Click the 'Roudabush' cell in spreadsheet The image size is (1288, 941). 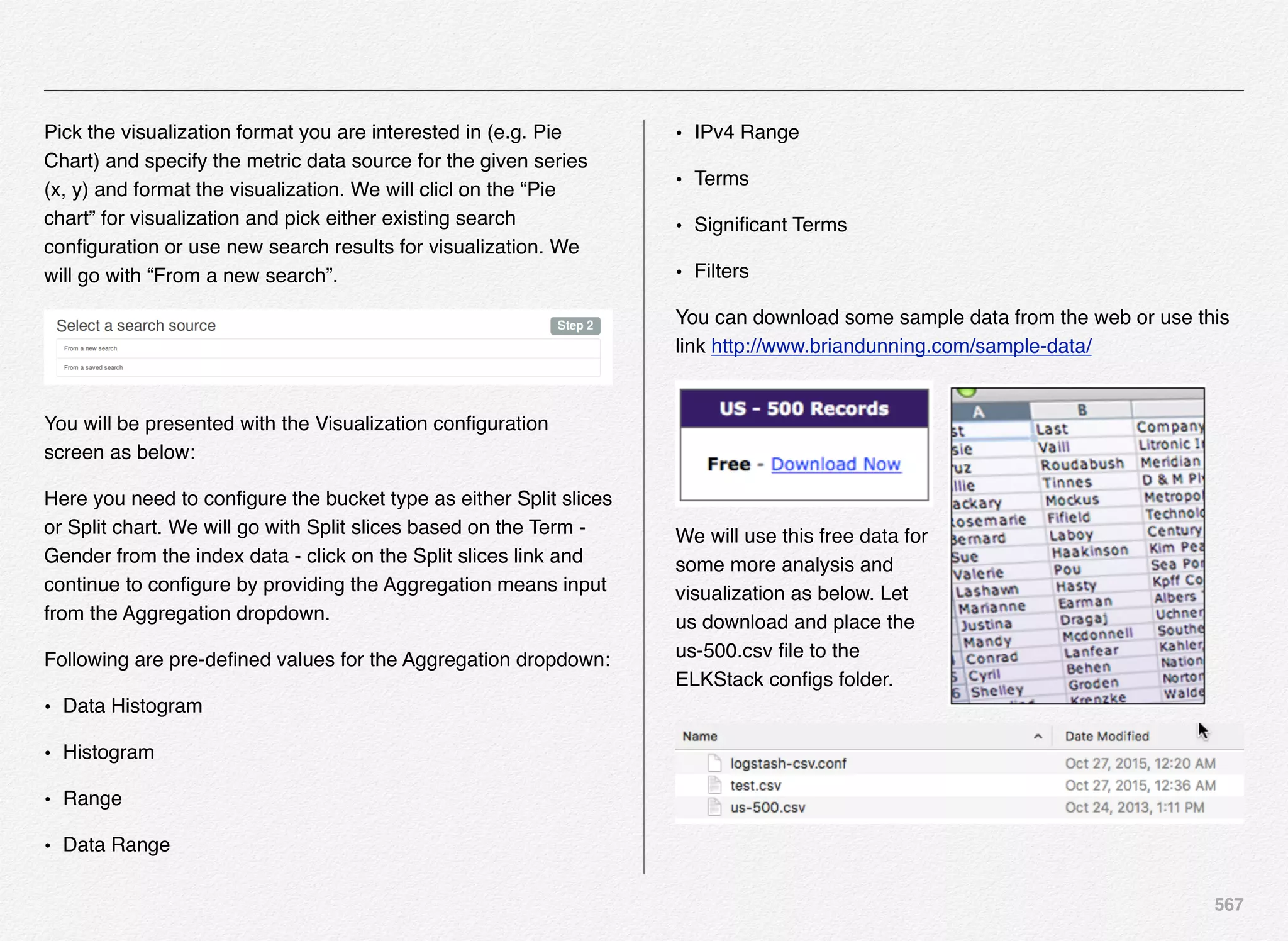(1082, 465)
